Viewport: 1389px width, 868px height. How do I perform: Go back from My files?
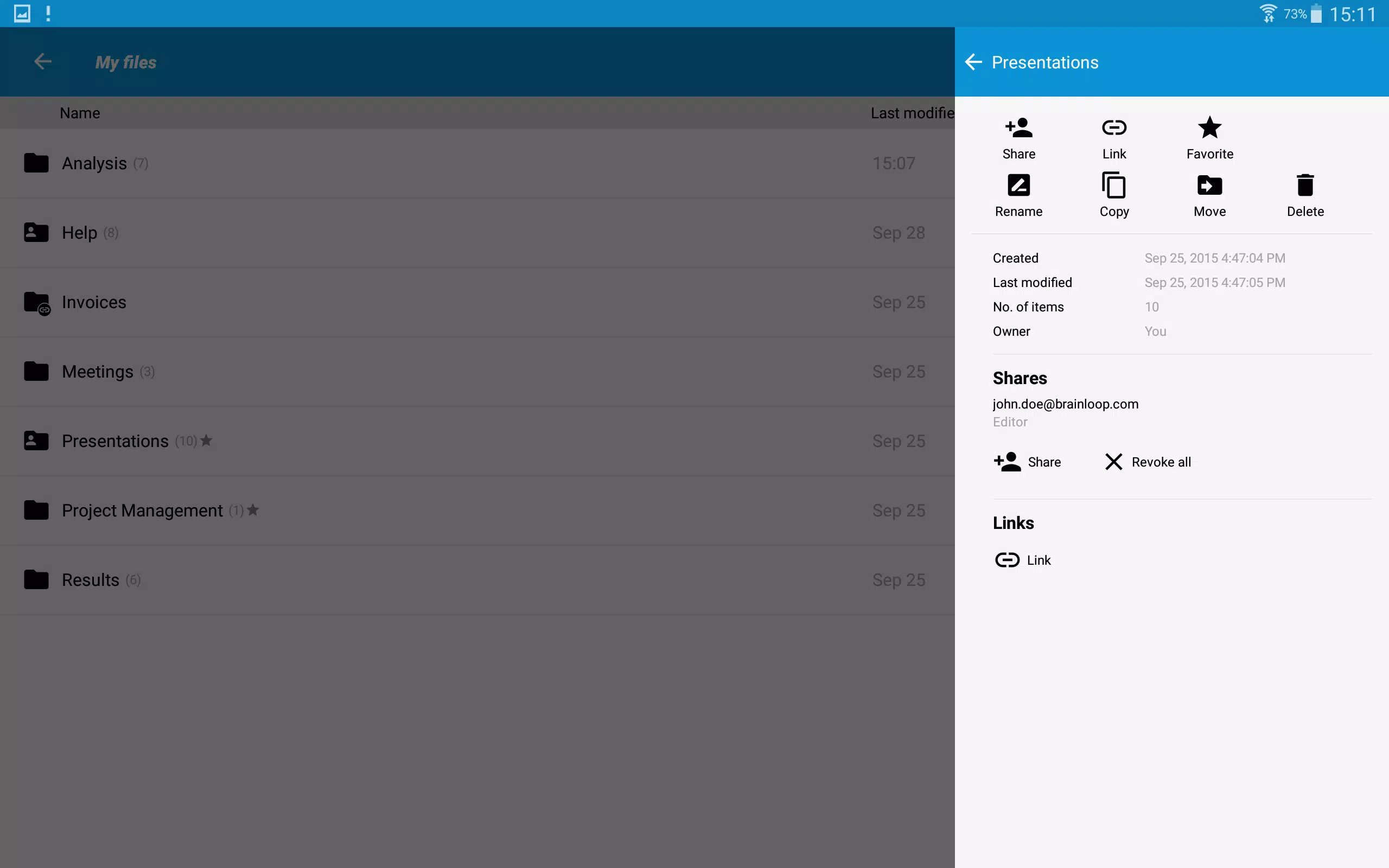43,62
